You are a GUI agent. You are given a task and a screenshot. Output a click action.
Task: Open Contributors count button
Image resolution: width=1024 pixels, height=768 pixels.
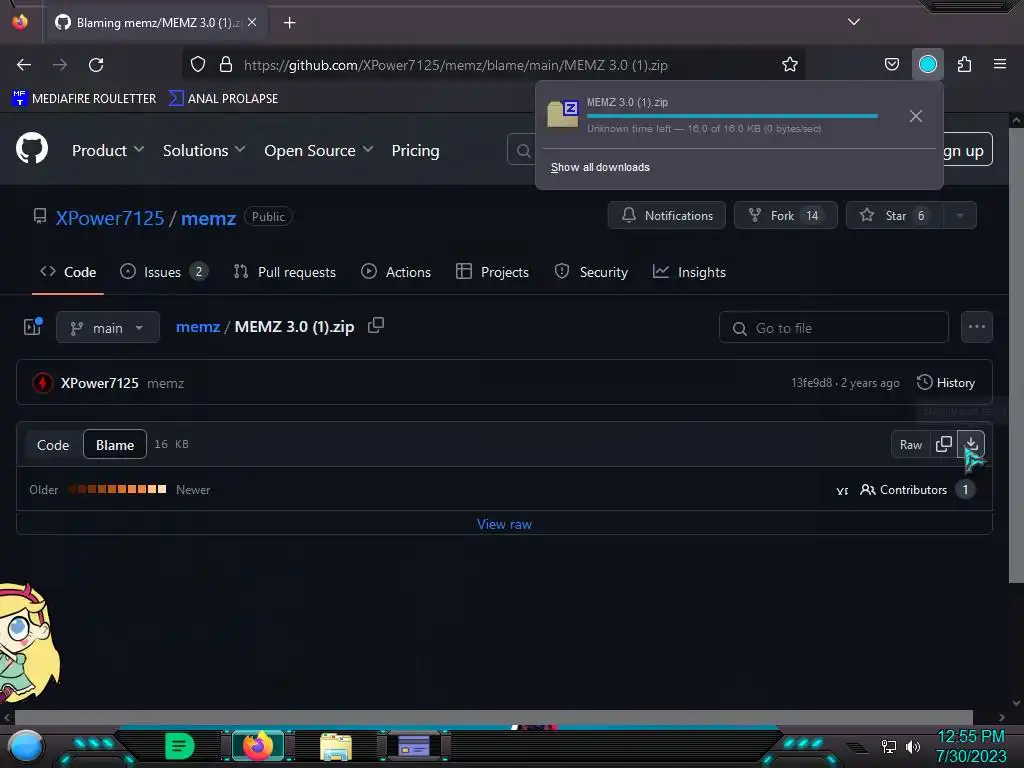[x=918, y=489]
